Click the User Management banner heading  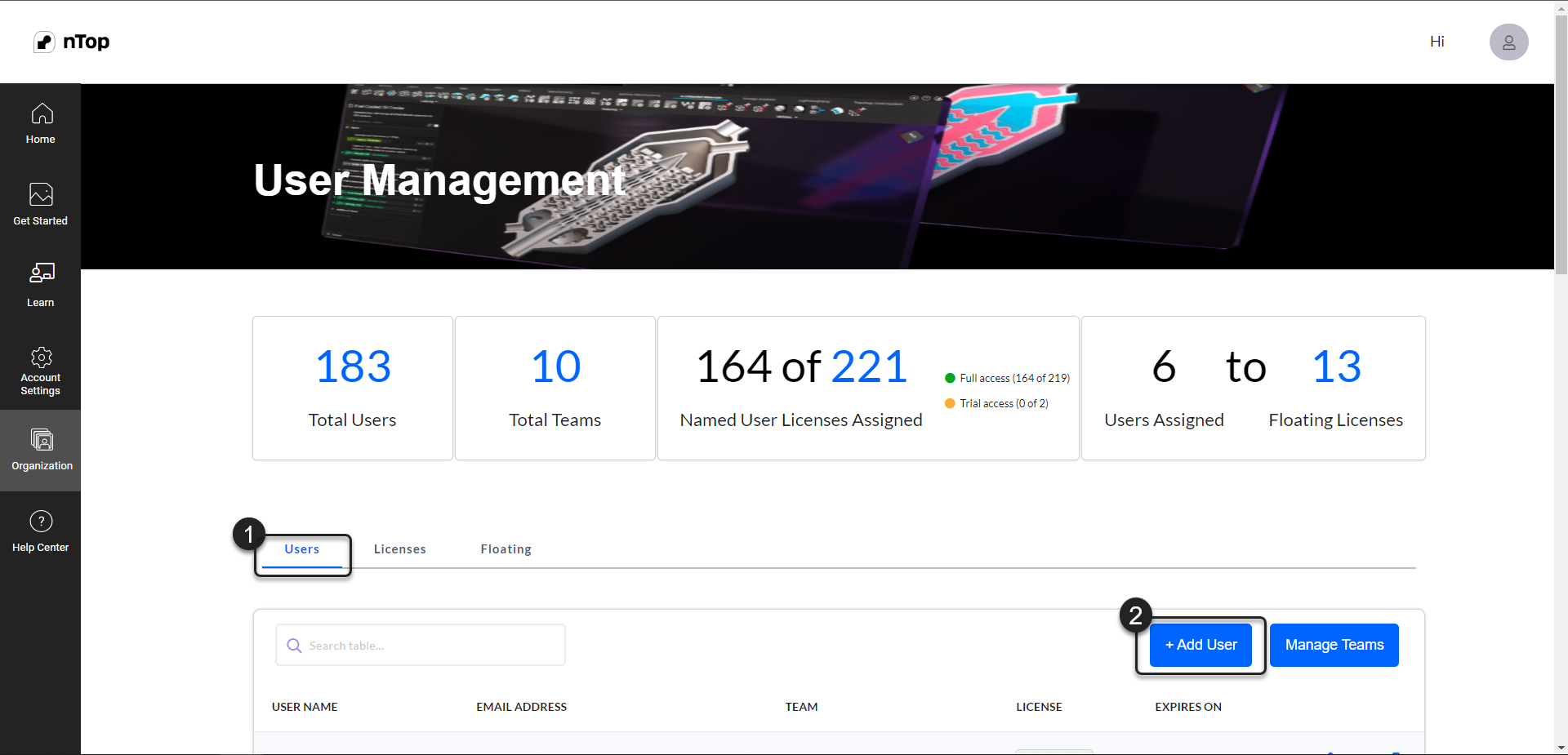(x=439, y=180)
